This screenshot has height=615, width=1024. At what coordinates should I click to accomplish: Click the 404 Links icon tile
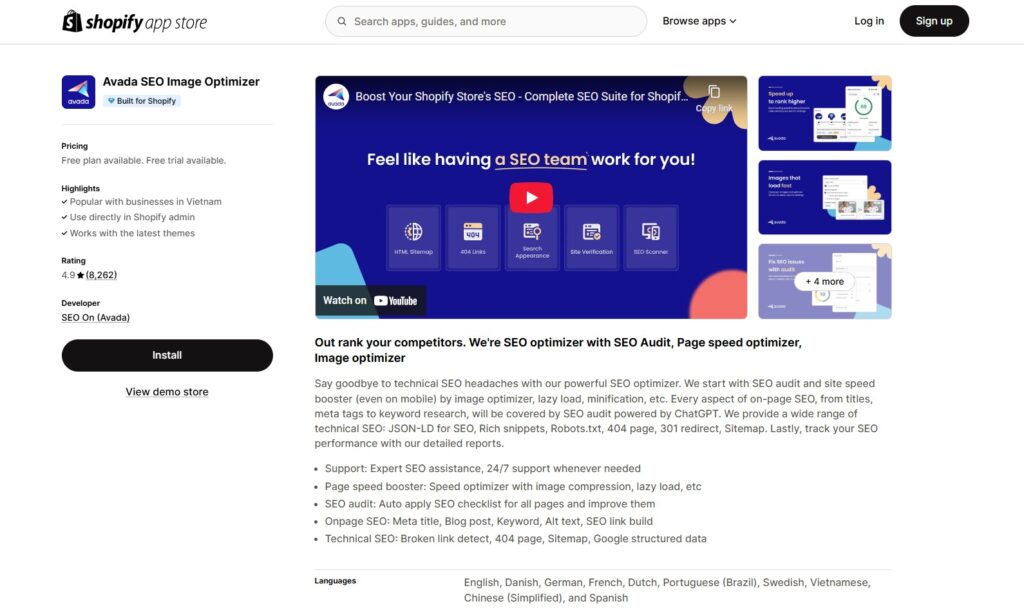(x=473, y=238)
